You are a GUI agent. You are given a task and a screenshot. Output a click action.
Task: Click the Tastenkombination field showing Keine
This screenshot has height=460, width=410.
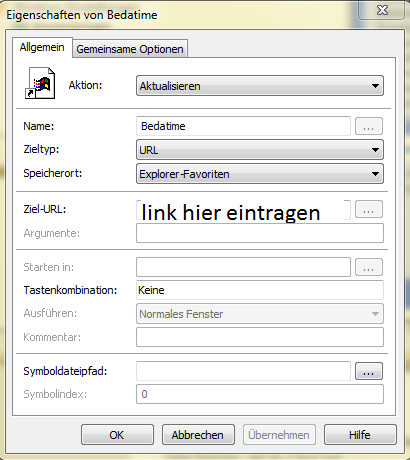pyautogui.click(x=260, y=290)
